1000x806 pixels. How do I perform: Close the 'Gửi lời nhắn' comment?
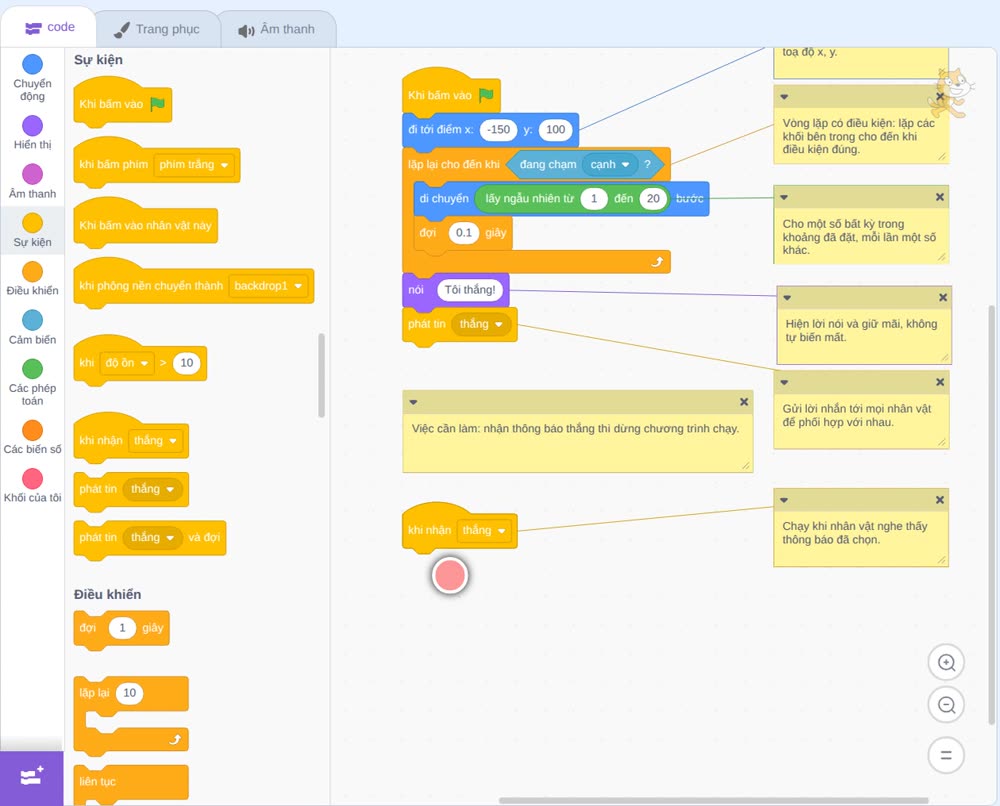939,382
